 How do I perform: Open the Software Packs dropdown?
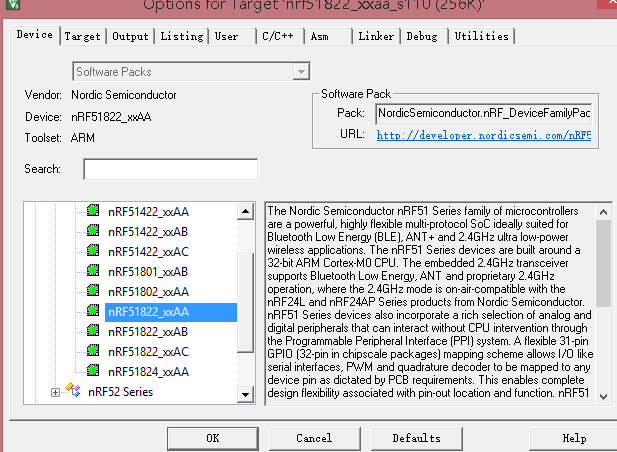tap(301, 72)
